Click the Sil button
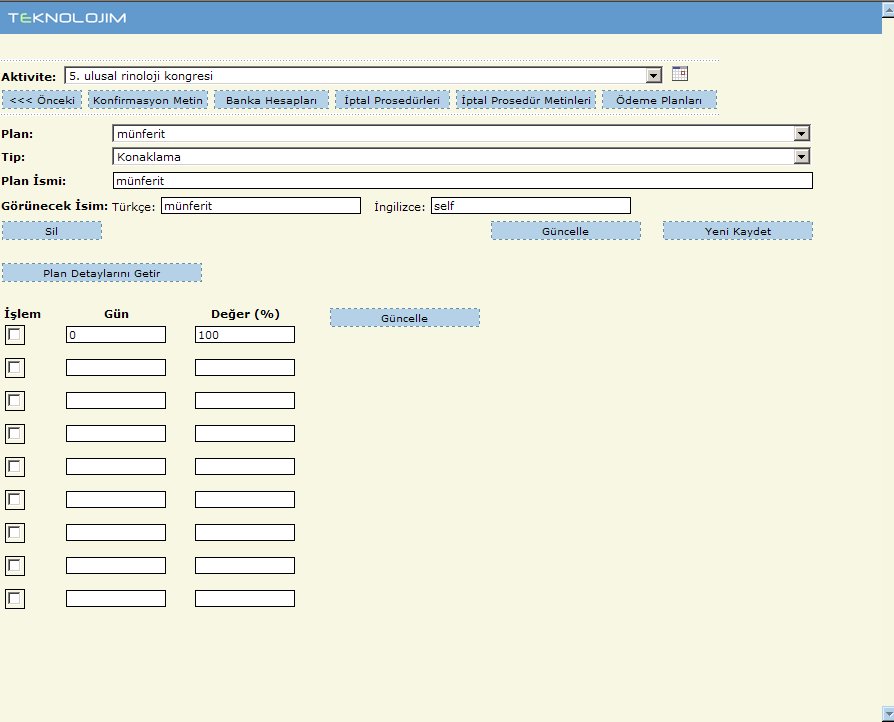The height and width of the screenshot is (722, 894). (x=52, y=230)
